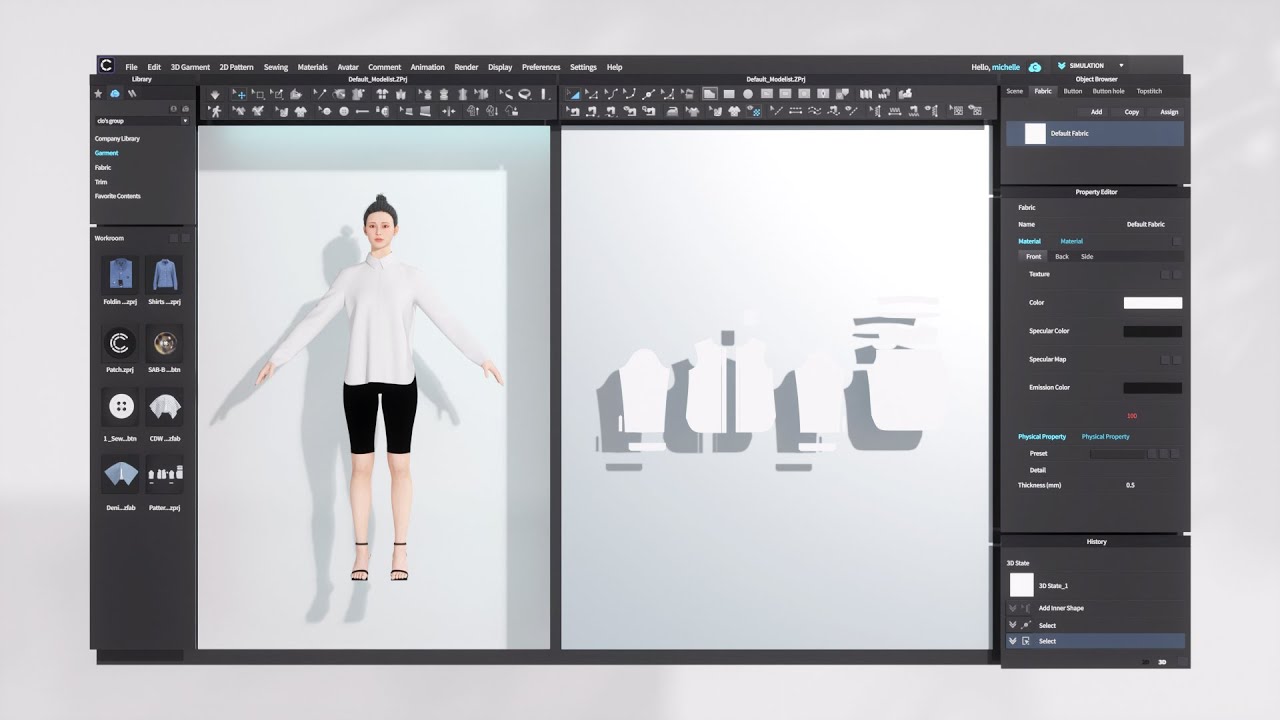Click the Assign button in Object Browser
This screenshot has width=1280, height=720.
click(x=1168, y=112)
